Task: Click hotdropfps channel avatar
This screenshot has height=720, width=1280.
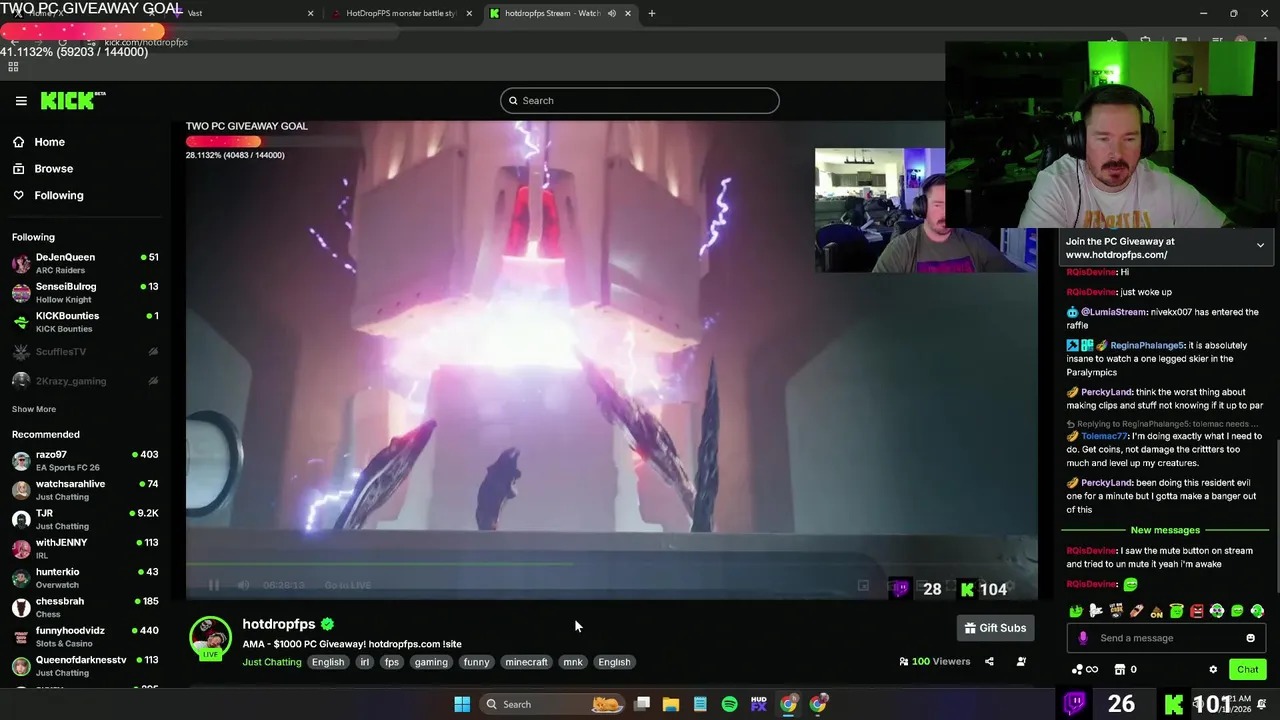Action: (210, 638)
